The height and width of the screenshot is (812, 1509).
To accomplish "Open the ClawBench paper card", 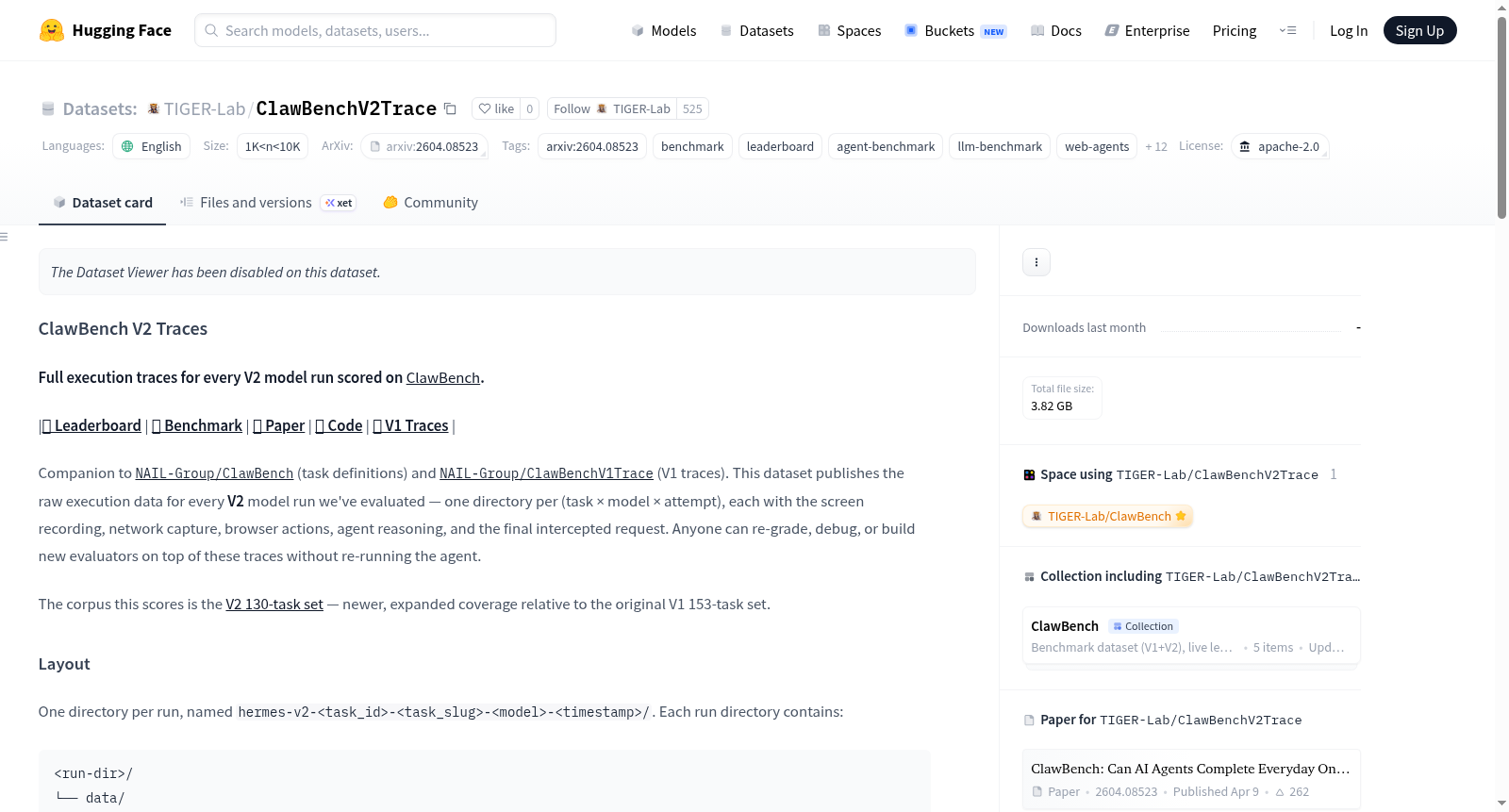I will click(1191, 779).
